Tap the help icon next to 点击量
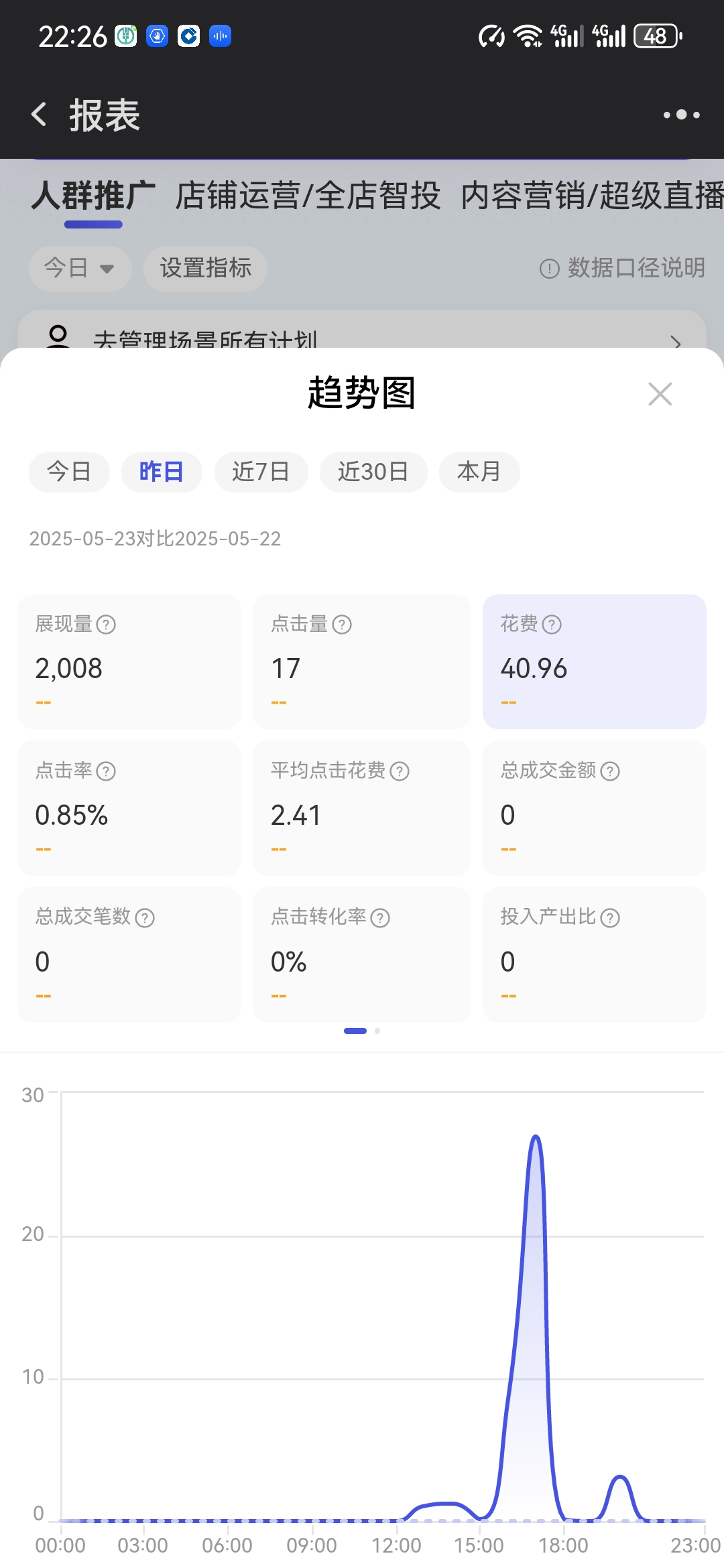Screen dimensions: 724x1568 [342, 625]
